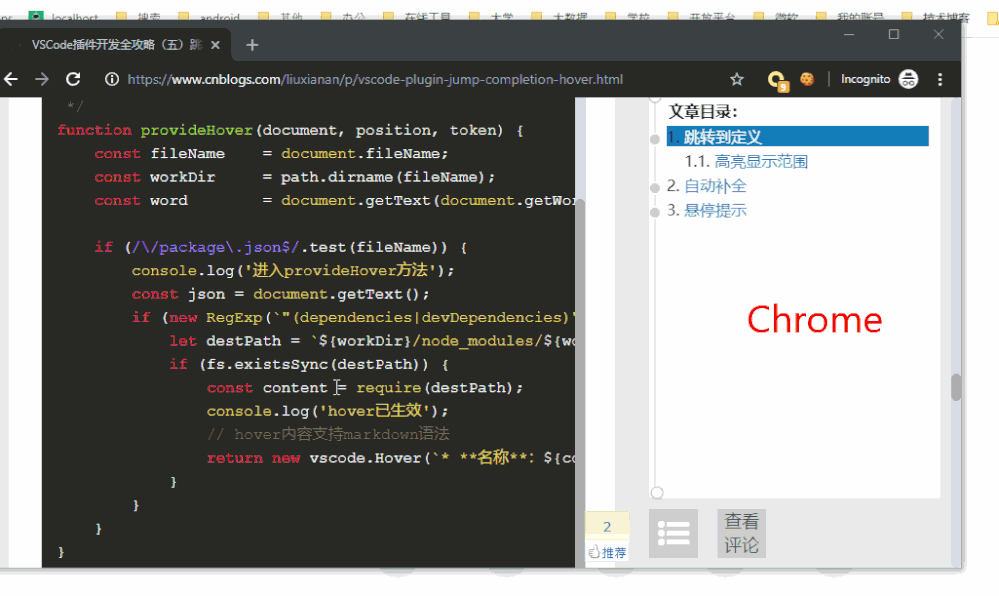The image size is (999, 596).
Task: Click the console.log('hover已生效') line
Action: point(327,411)
